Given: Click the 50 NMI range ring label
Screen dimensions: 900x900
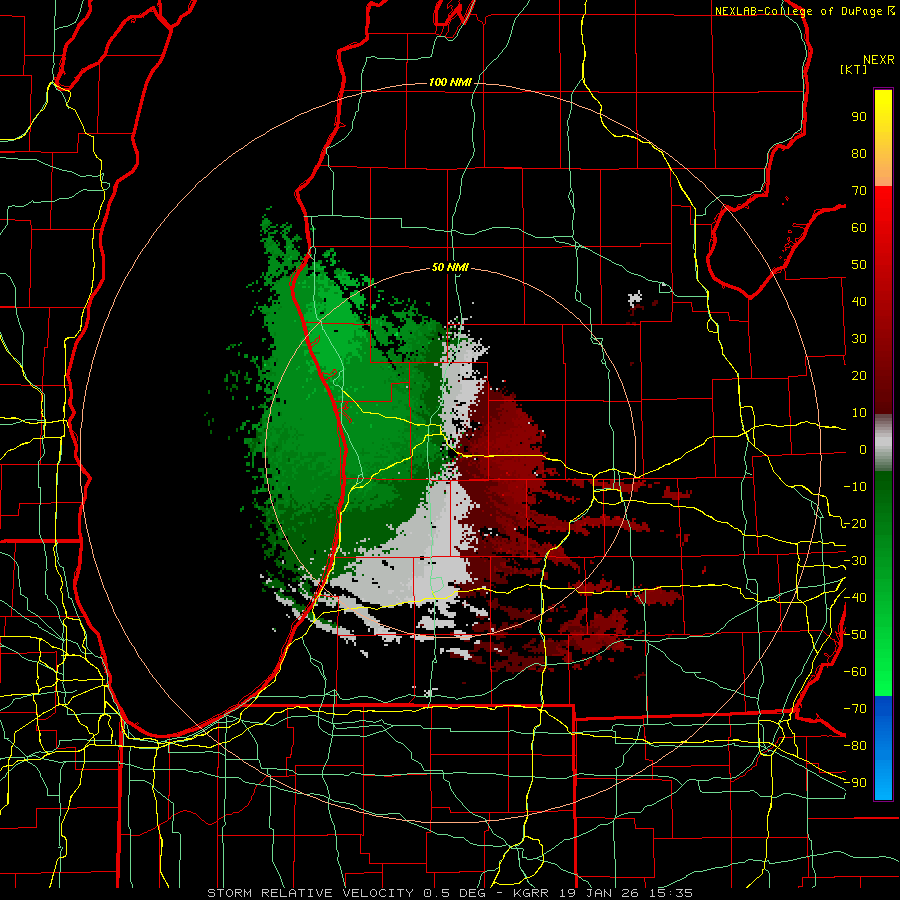Looking at the screenshot, I should point(450,267).
